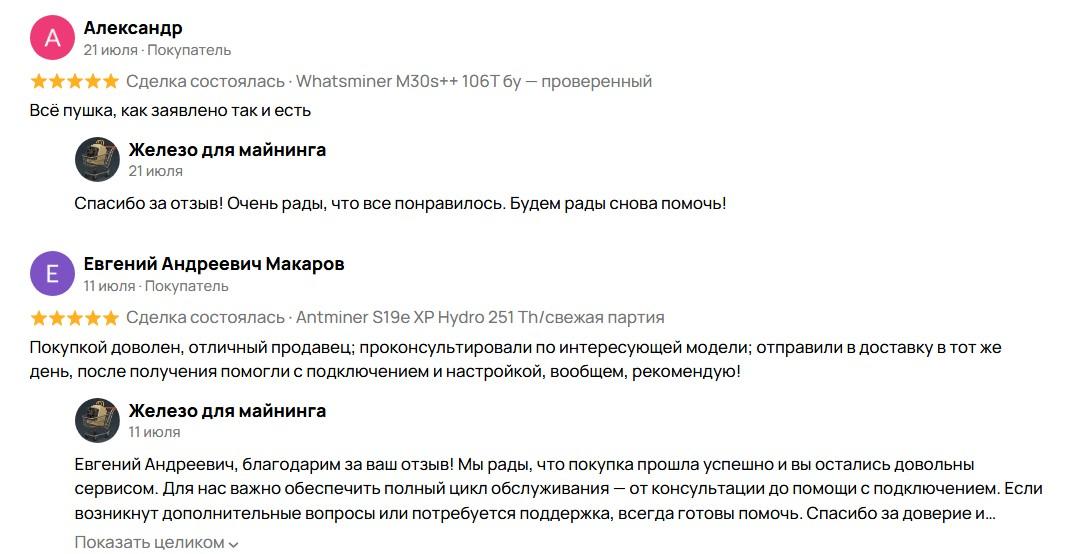
Task: Click the five-star rating on Александр's review
Action: [74, 81]
